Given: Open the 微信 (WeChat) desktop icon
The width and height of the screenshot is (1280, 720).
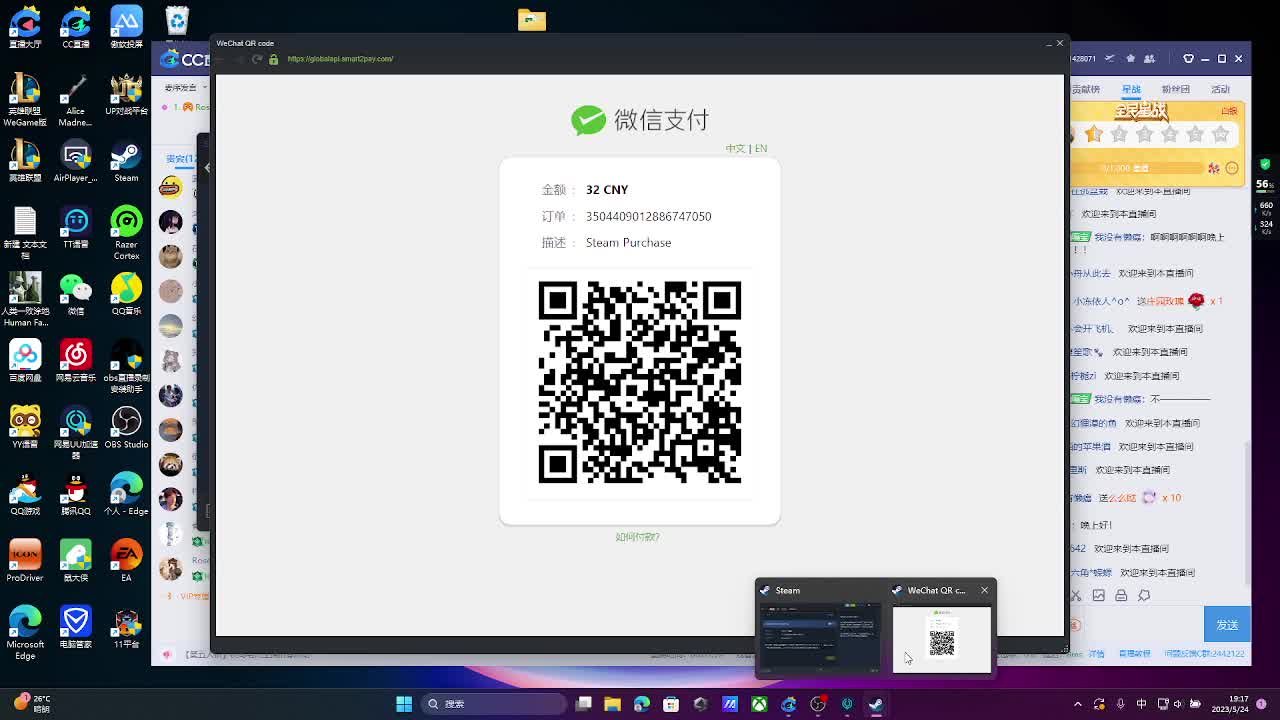Looking at the screenshot, I should coord(76,296).
